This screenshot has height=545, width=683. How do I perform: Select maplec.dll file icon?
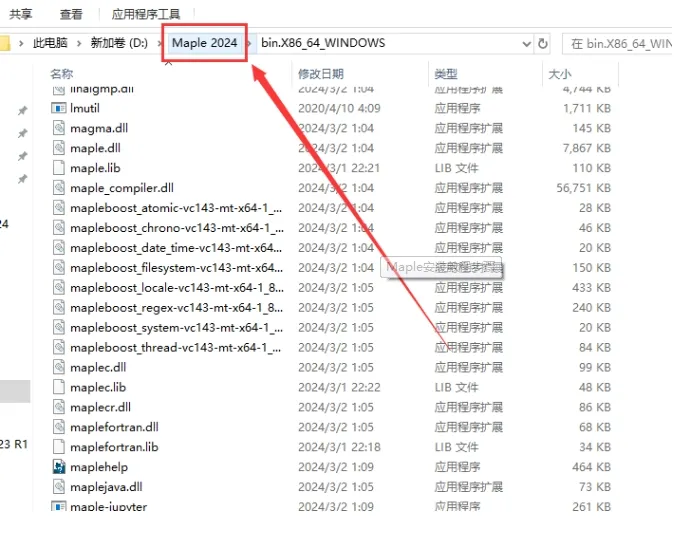click(59, 367)
